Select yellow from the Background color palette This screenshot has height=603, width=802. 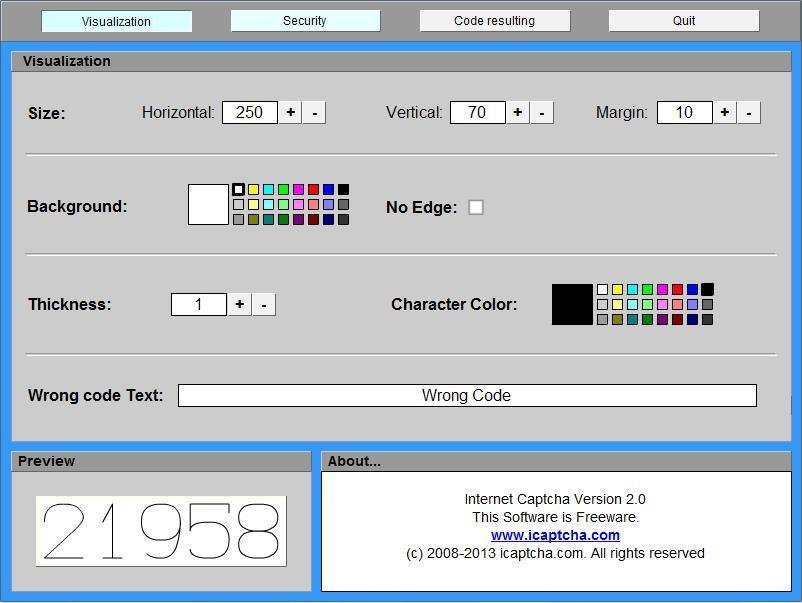tap(254, 188)
